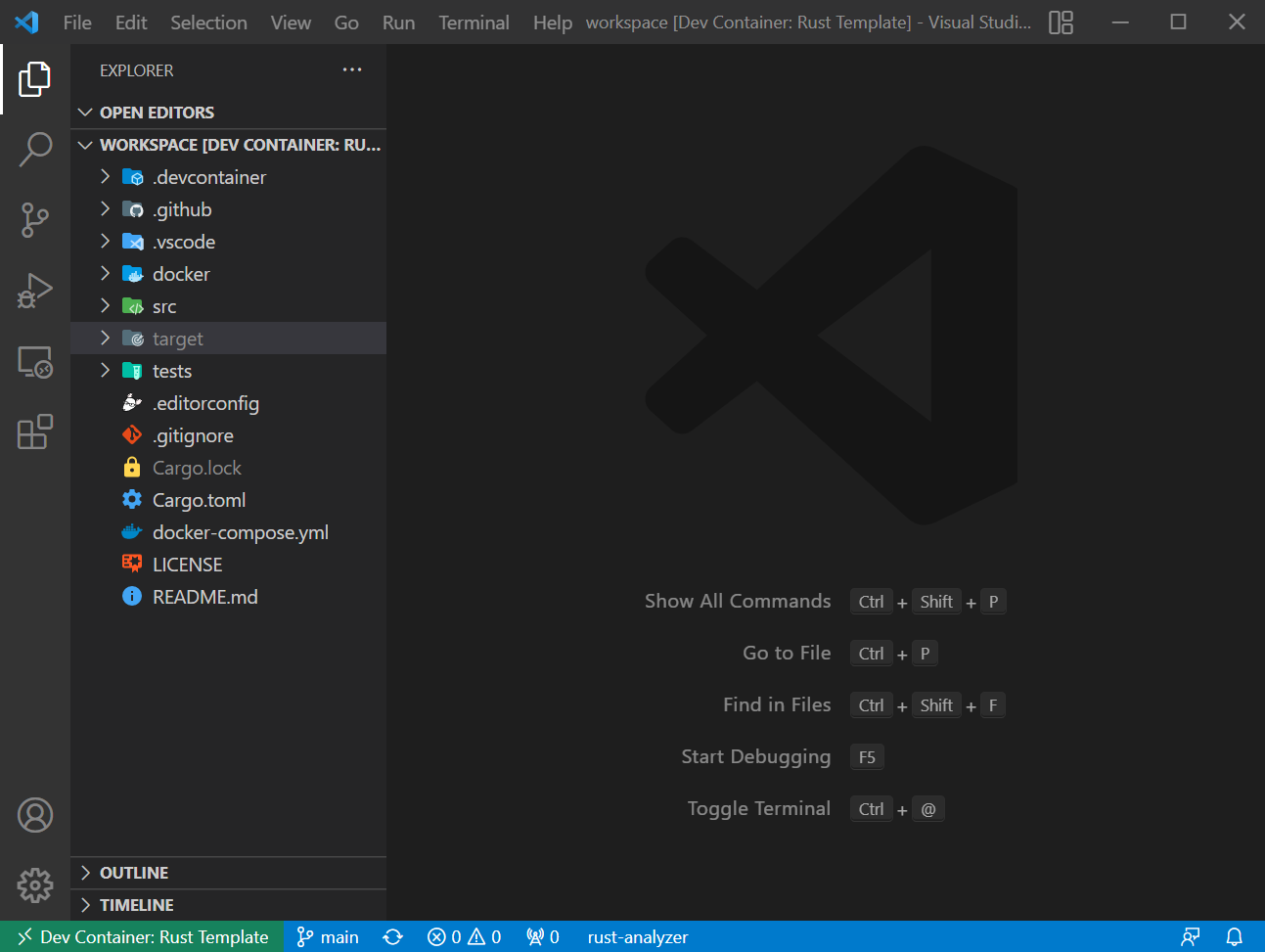
Task: Open the Remote Explorer view icon
Action: (35, 362)
